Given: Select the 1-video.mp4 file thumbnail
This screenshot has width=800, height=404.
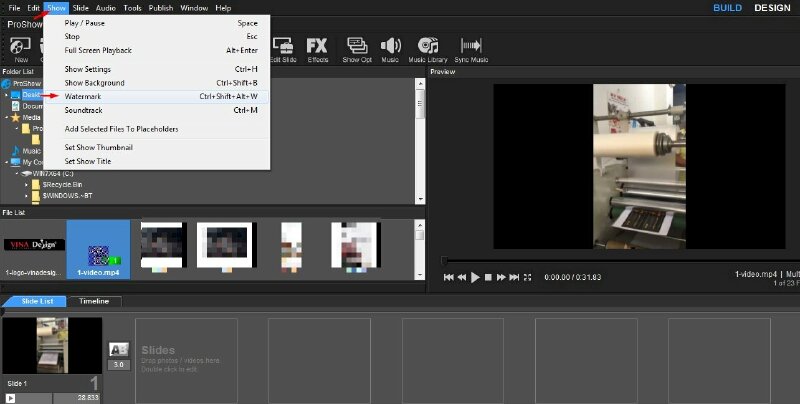Looking at the screenshot, I should 98,250.
